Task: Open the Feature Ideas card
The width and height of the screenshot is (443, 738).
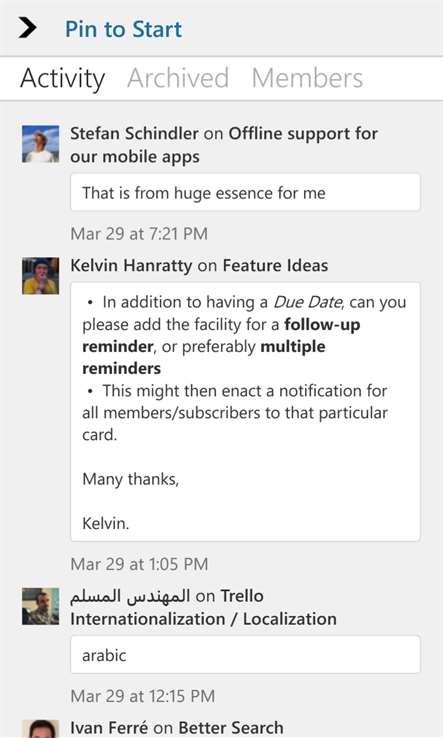Action: (x=275, y=266)
